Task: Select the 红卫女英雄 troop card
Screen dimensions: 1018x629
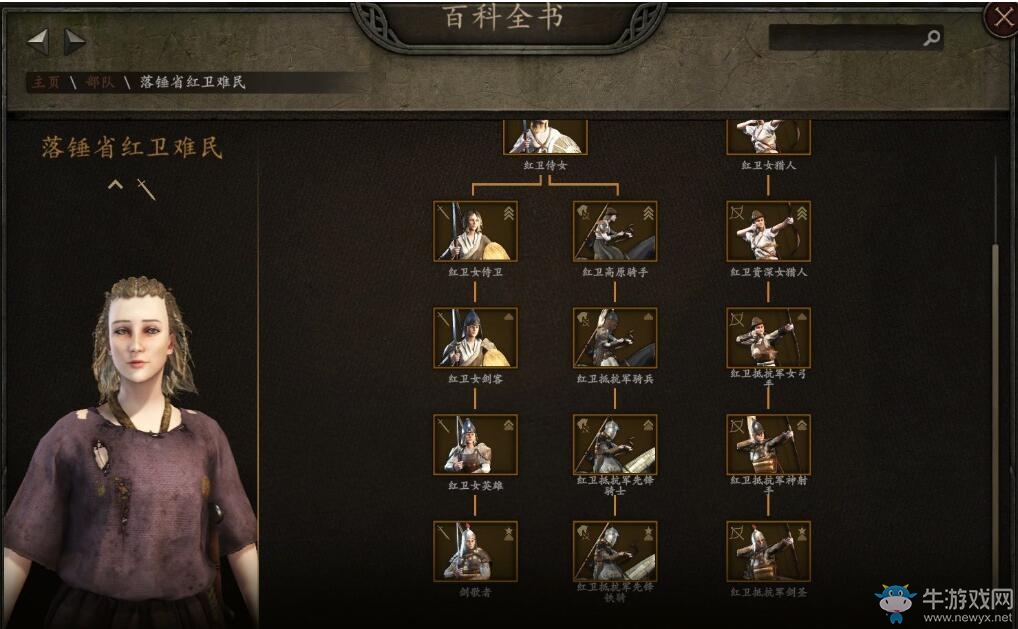Action: (475, 445)
